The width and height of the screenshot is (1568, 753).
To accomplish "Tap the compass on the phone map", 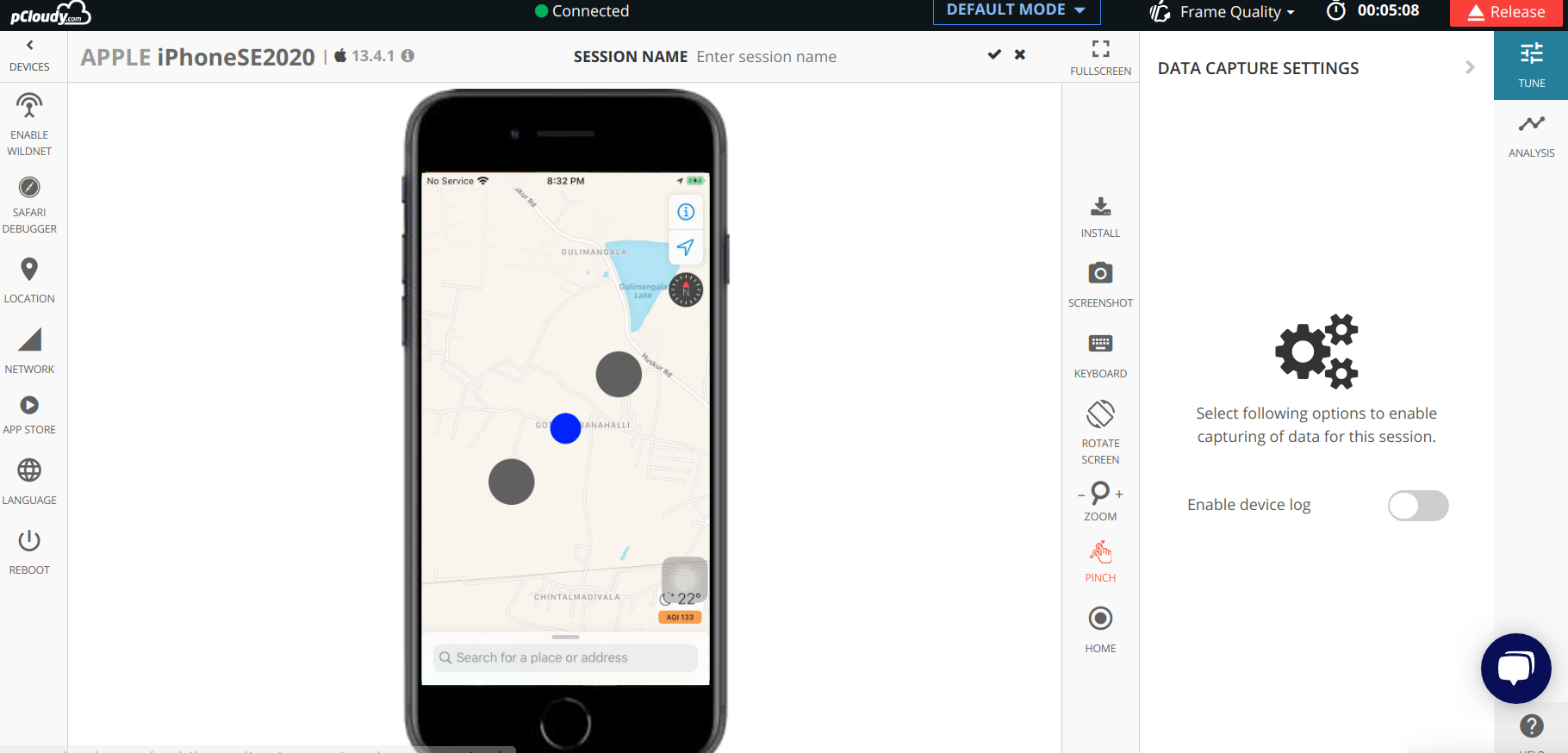I will 686,290.
